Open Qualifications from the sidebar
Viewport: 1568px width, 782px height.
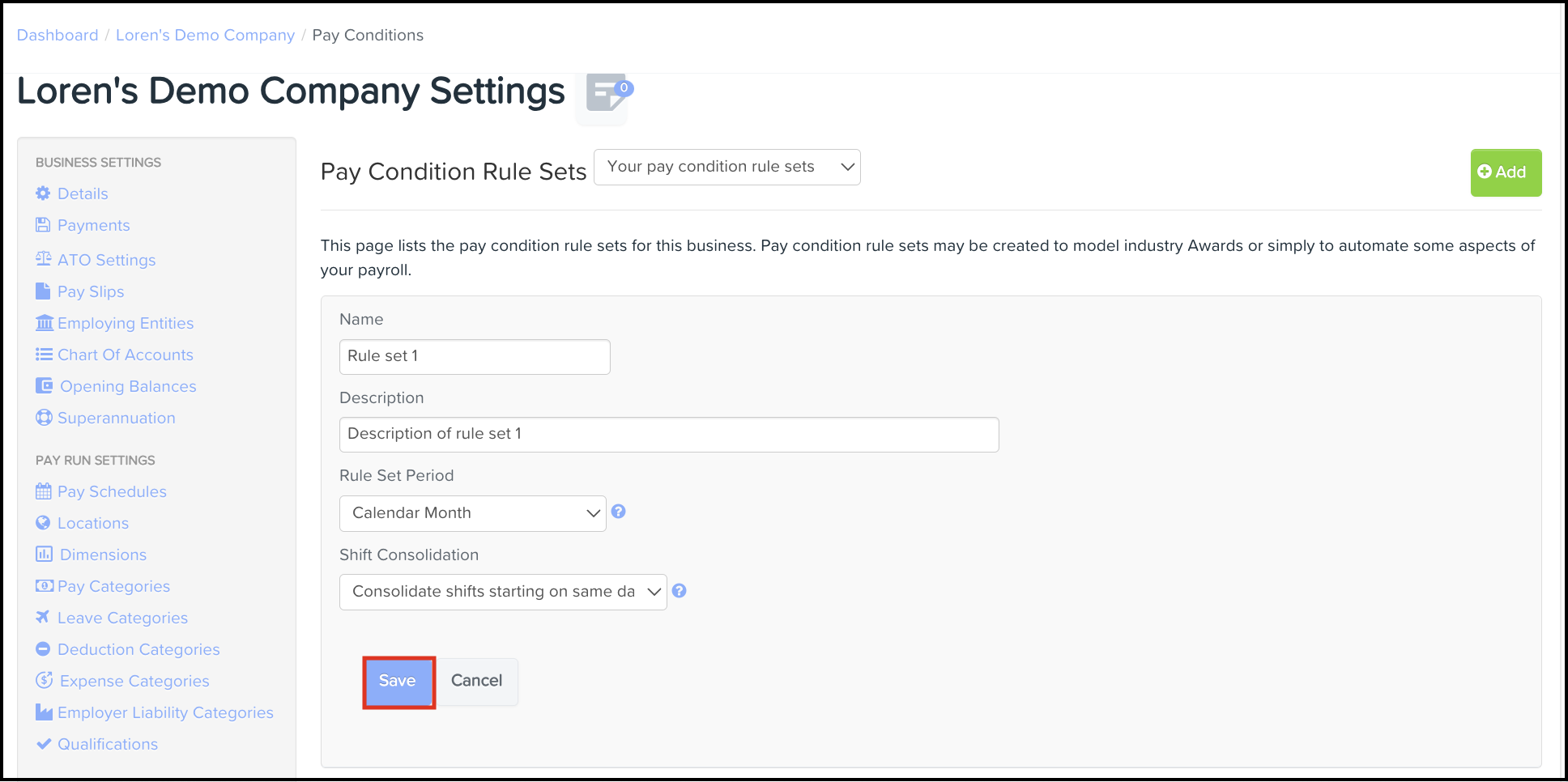(x=107, y=744)
